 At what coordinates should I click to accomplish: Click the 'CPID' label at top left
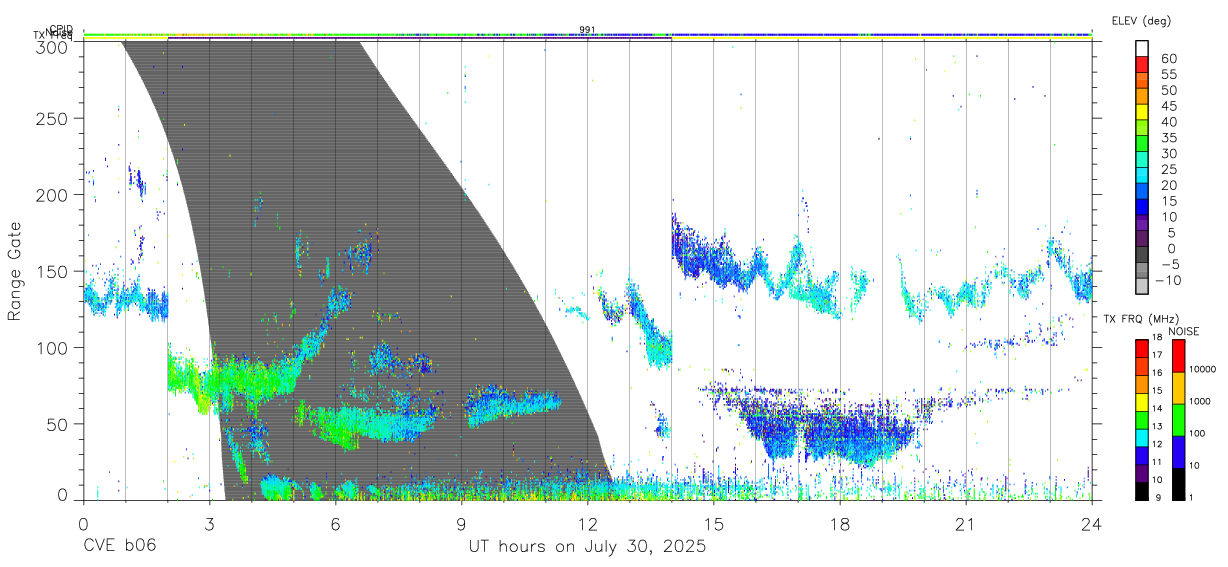(x=62, y=30)
